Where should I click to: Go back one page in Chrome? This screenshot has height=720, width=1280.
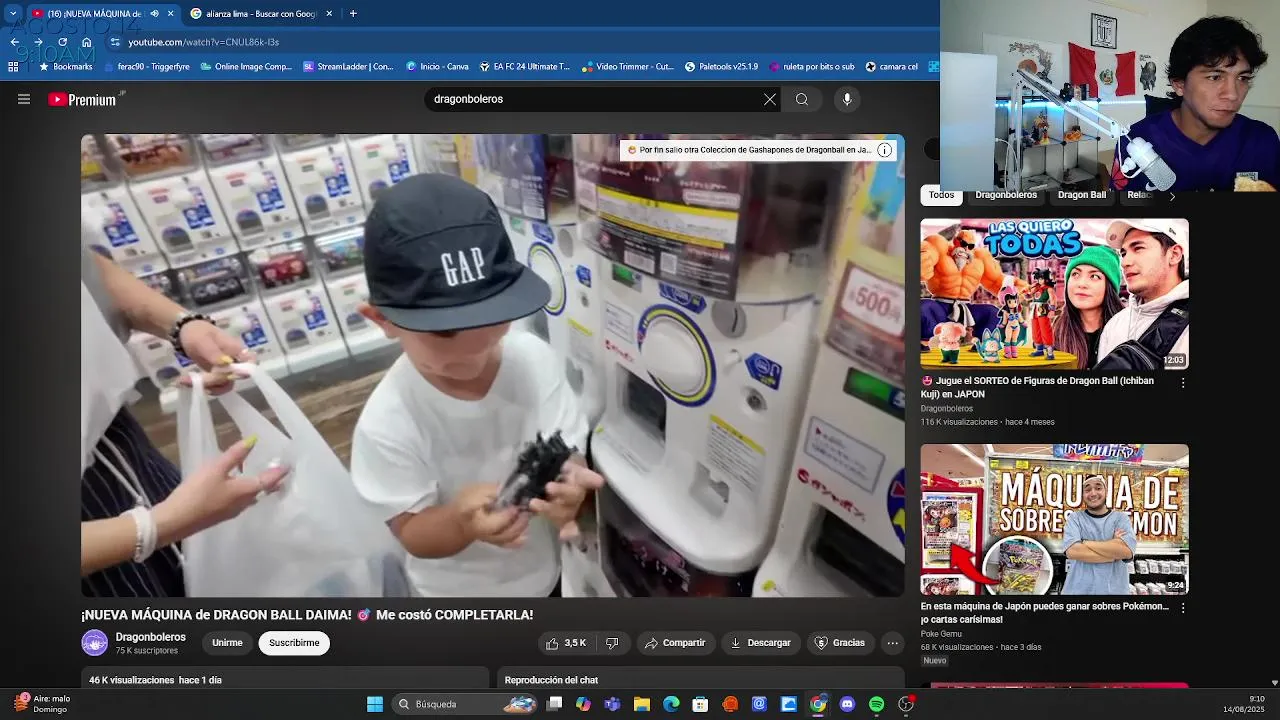tap(14, 42)
